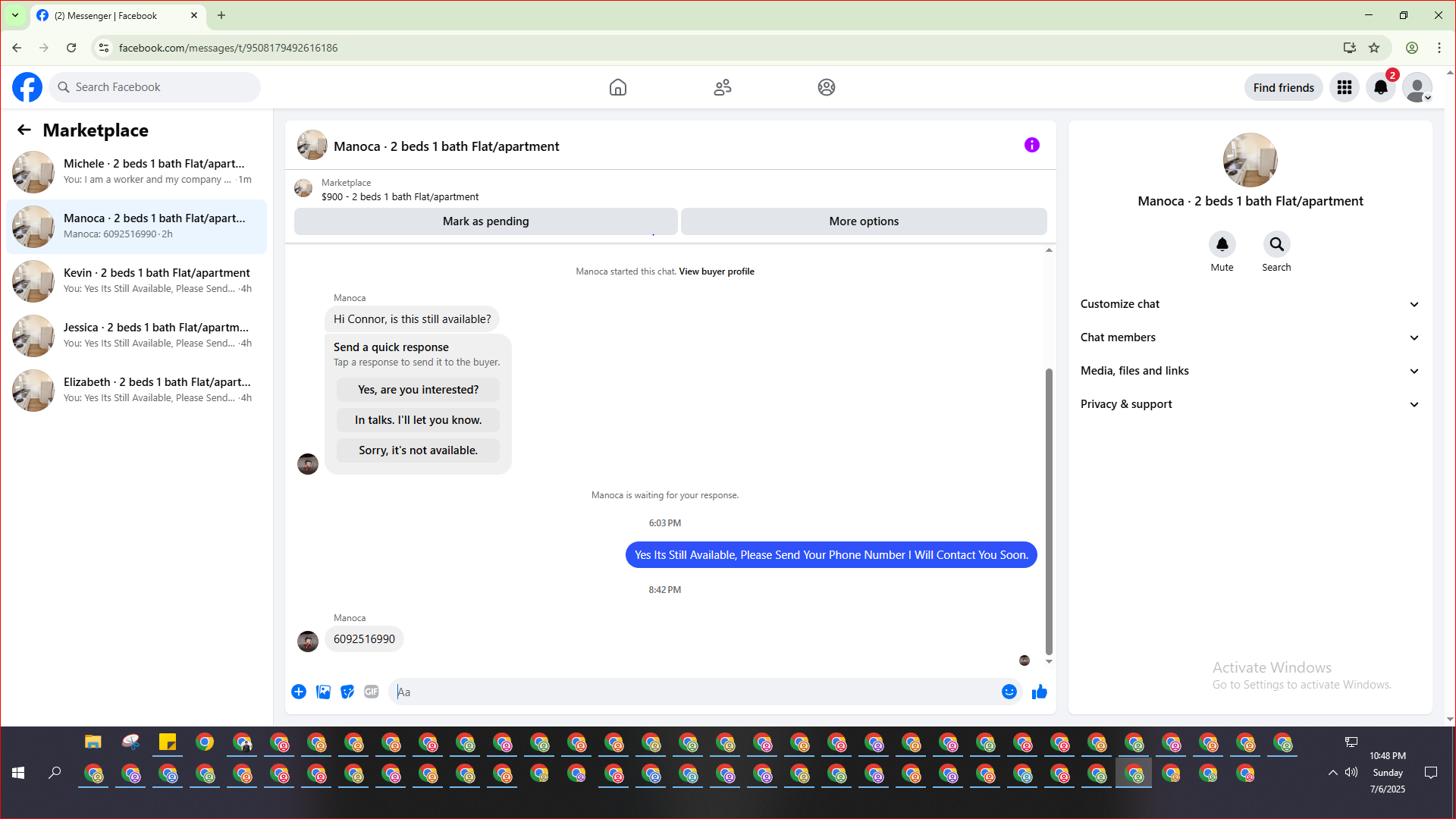This screenshot has width=1456, height=819.
Task: Open the sticker chooser icon
Action: 347,692
